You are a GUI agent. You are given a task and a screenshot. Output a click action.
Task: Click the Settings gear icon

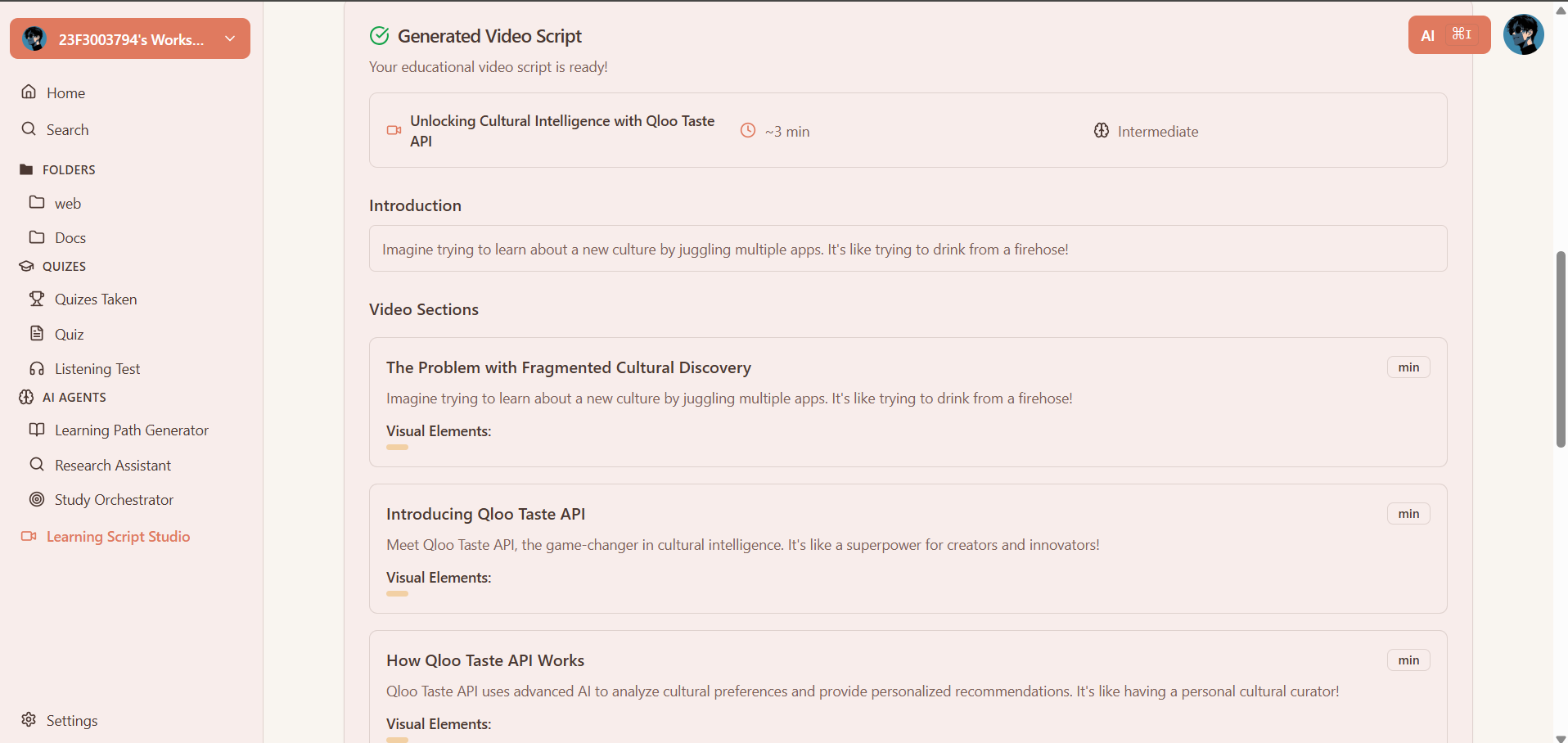point(29,719)
